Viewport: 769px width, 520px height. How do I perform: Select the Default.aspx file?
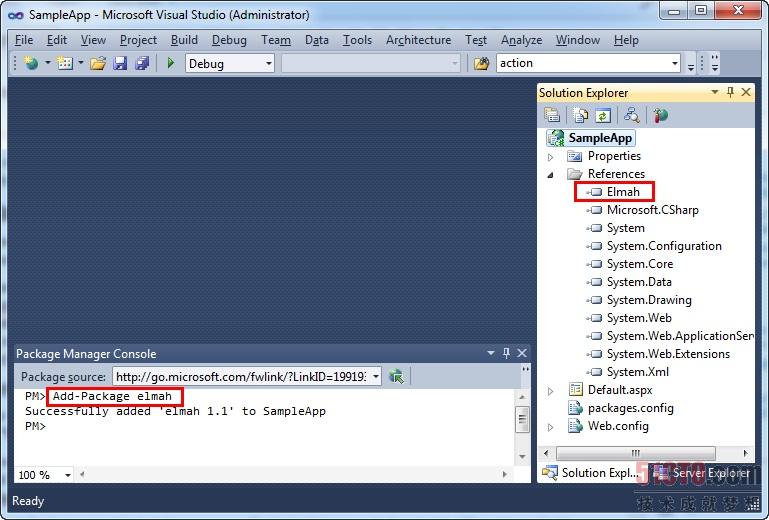click(620, 390)
